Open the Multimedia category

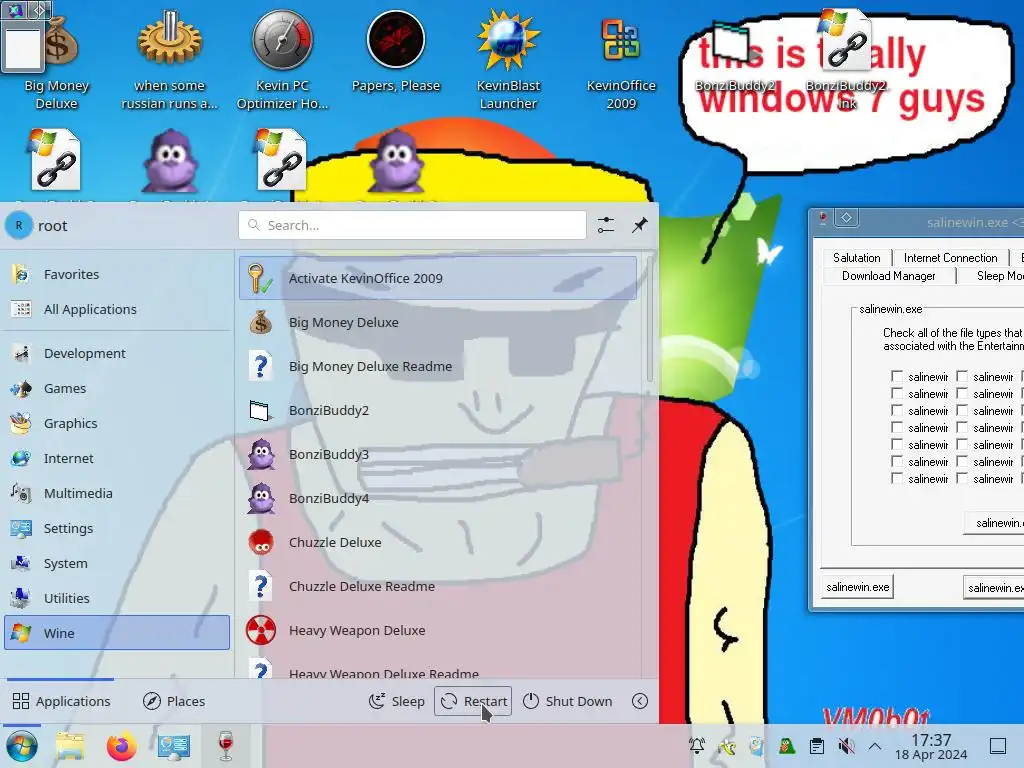tap(117, 494)
